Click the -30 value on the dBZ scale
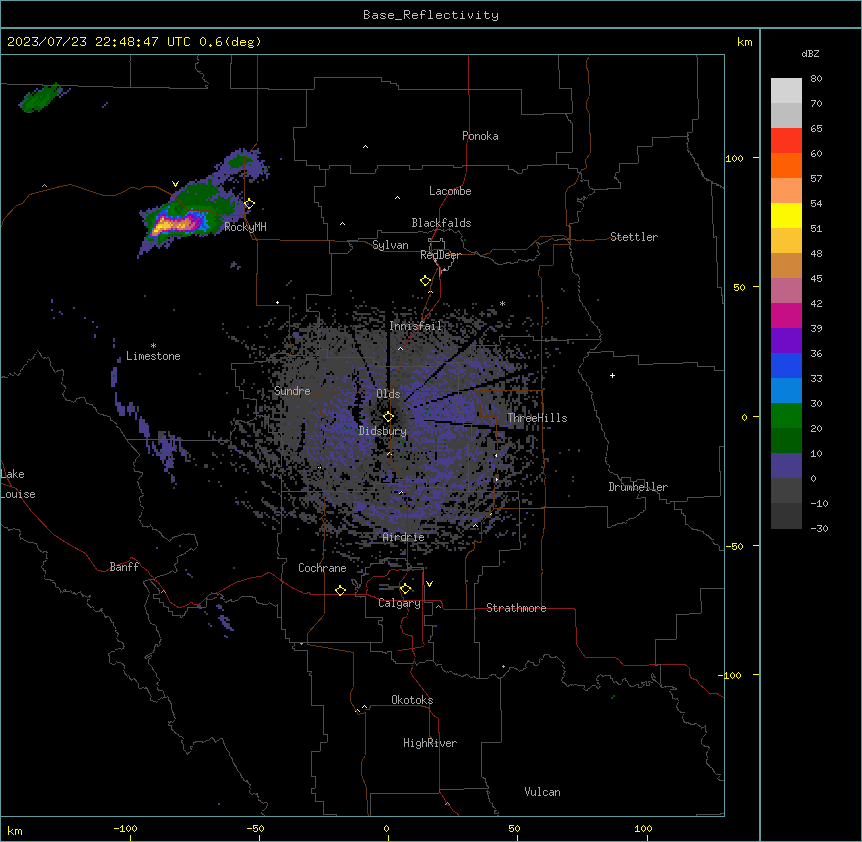The image size is (862, 842). [x=819, y=528]
